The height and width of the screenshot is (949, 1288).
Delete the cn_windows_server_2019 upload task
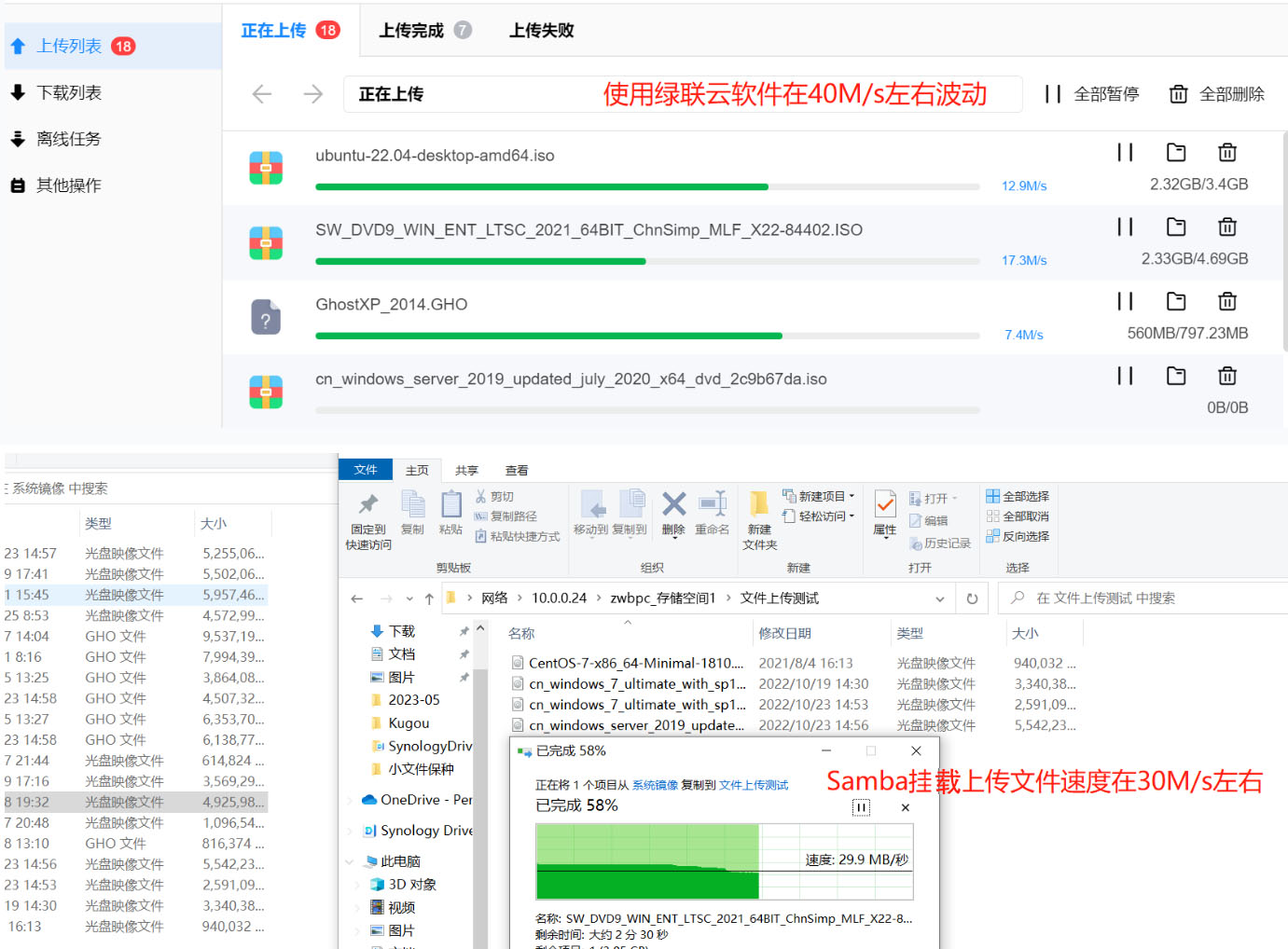pos(1227,376)
